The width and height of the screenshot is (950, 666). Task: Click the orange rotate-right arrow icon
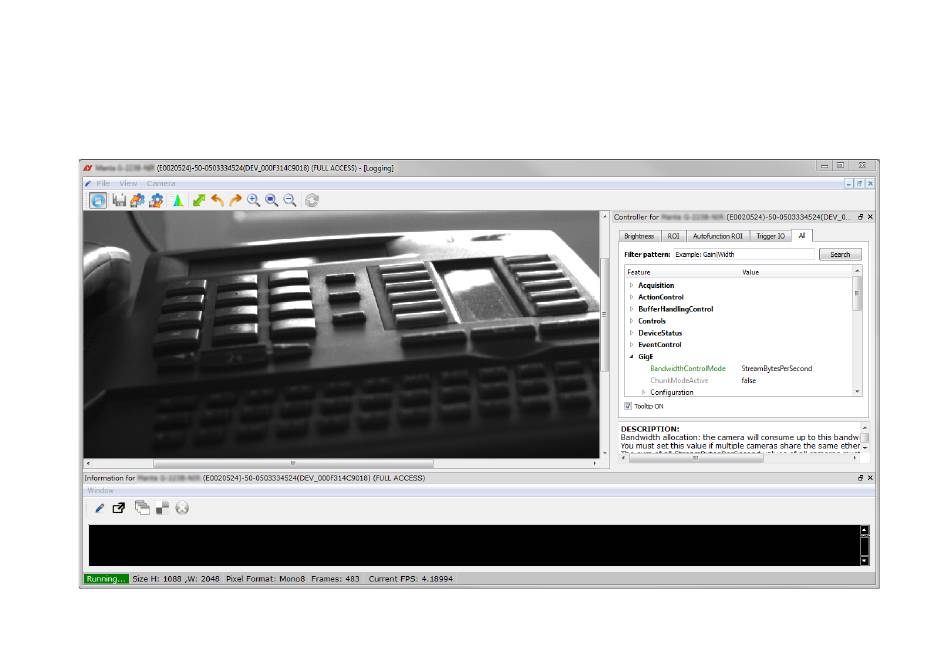(235, 201)
